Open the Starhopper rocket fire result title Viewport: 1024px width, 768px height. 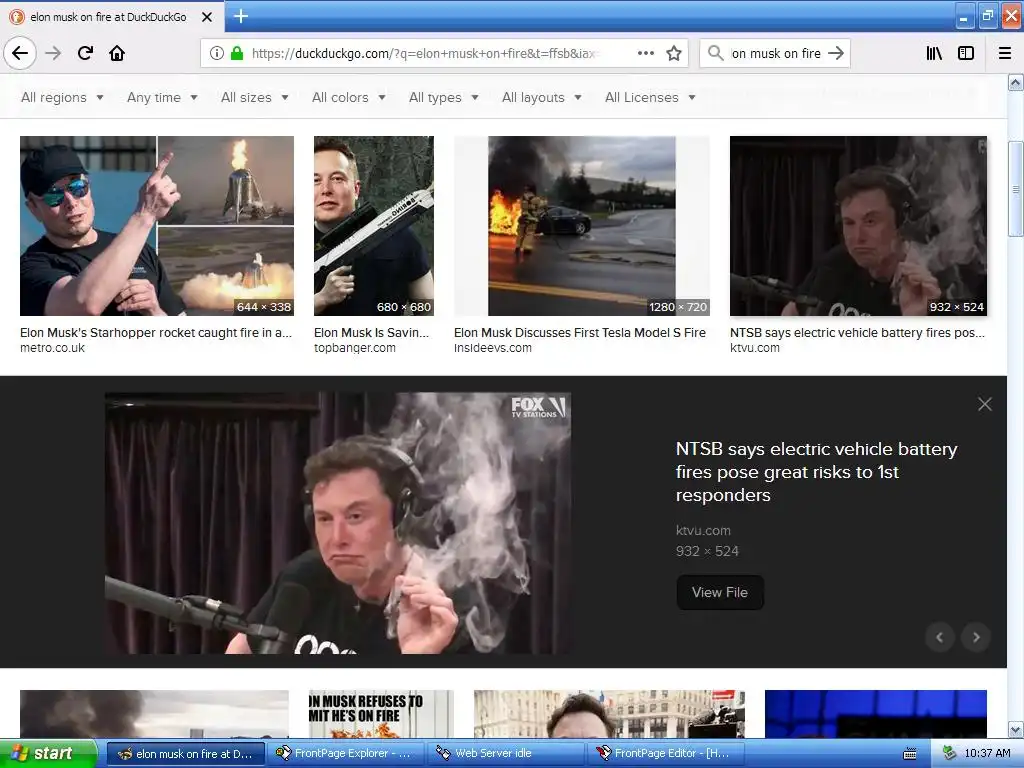(x=156, y=332)
